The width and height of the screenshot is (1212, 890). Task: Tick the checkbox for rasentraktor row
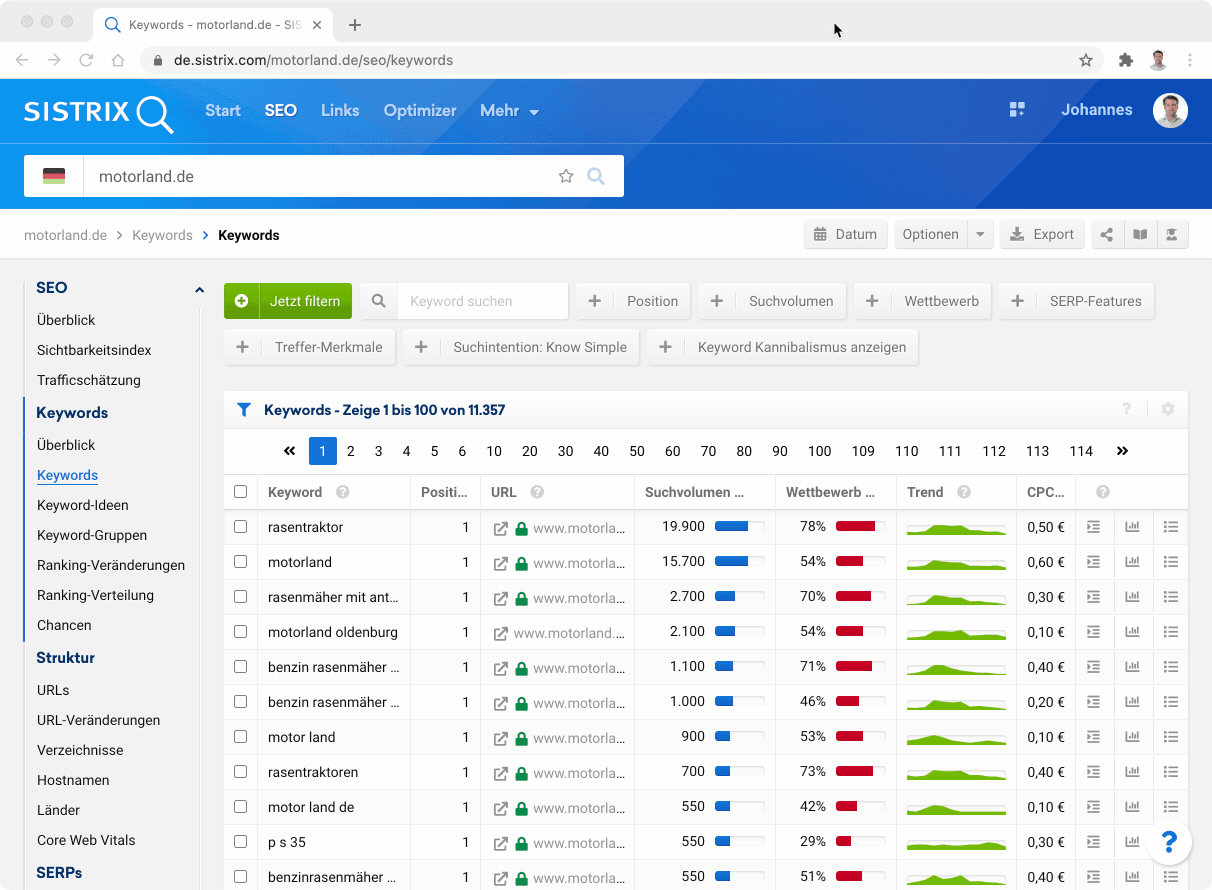click(x=240, y=527)
